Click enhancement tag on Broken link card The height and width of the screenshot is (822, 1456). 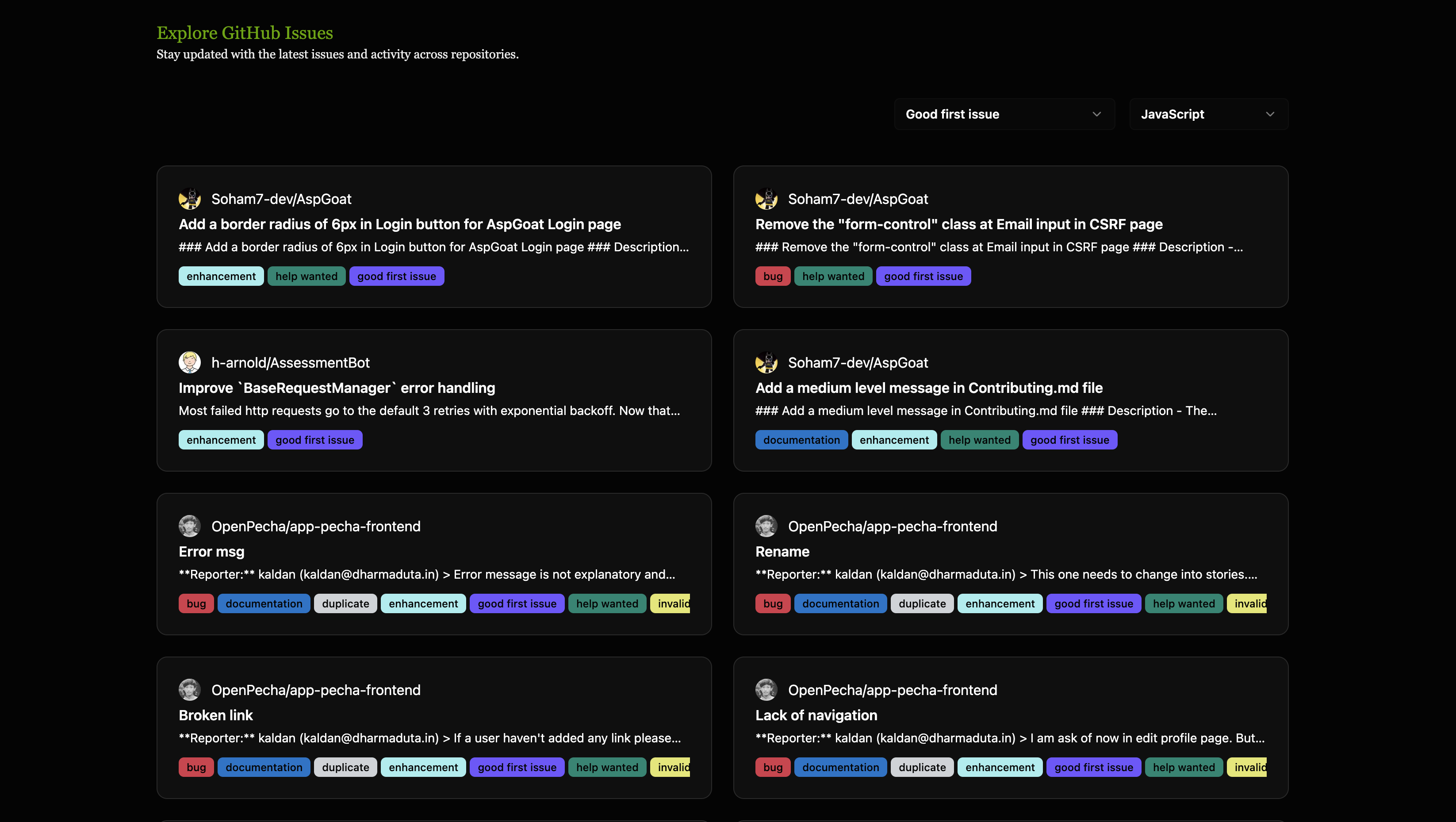click(423, 767)
